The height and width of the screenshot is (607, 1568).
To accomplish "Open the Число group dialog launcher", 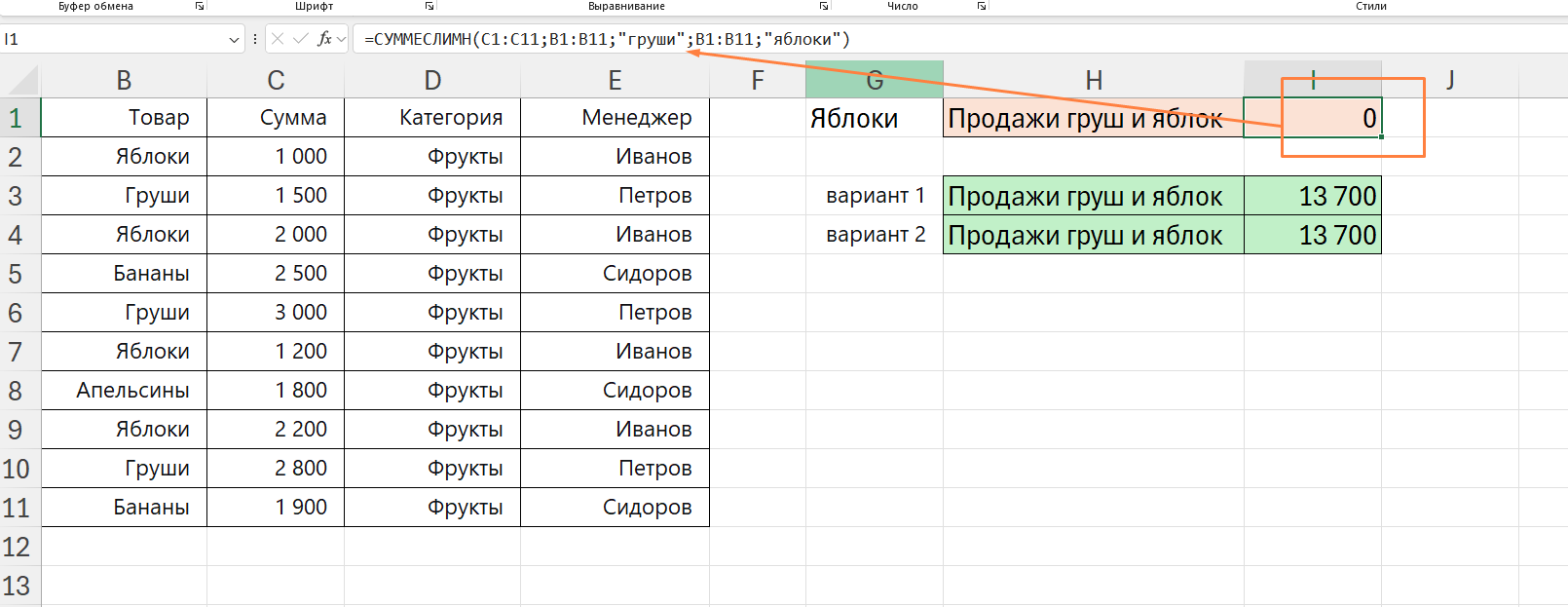I will [x=982, y=6].
